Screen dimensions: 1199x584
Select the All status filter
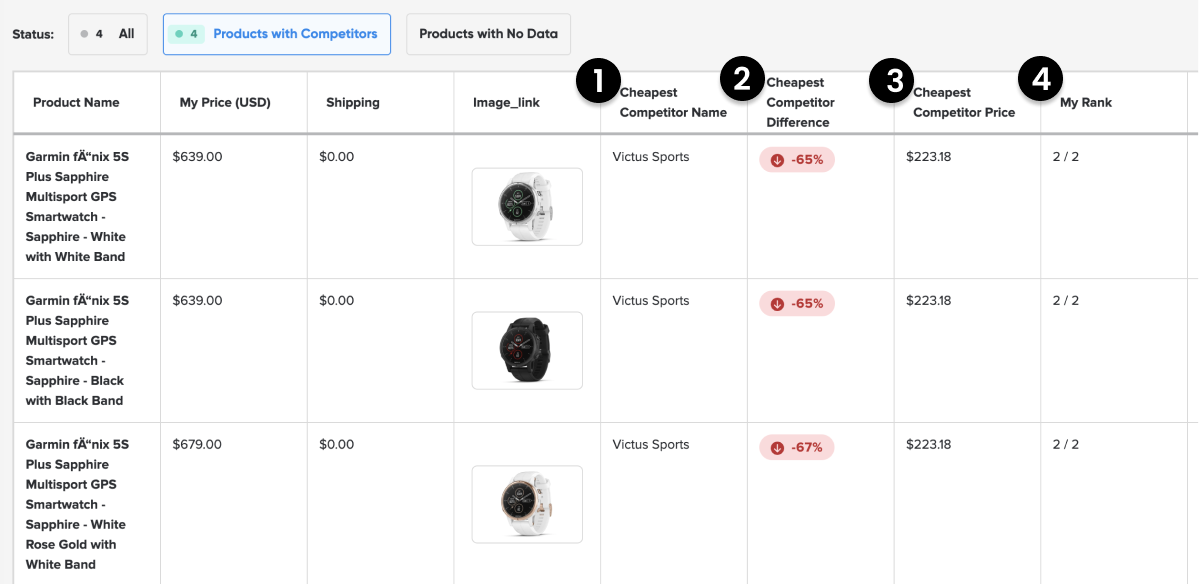point(108,34)
